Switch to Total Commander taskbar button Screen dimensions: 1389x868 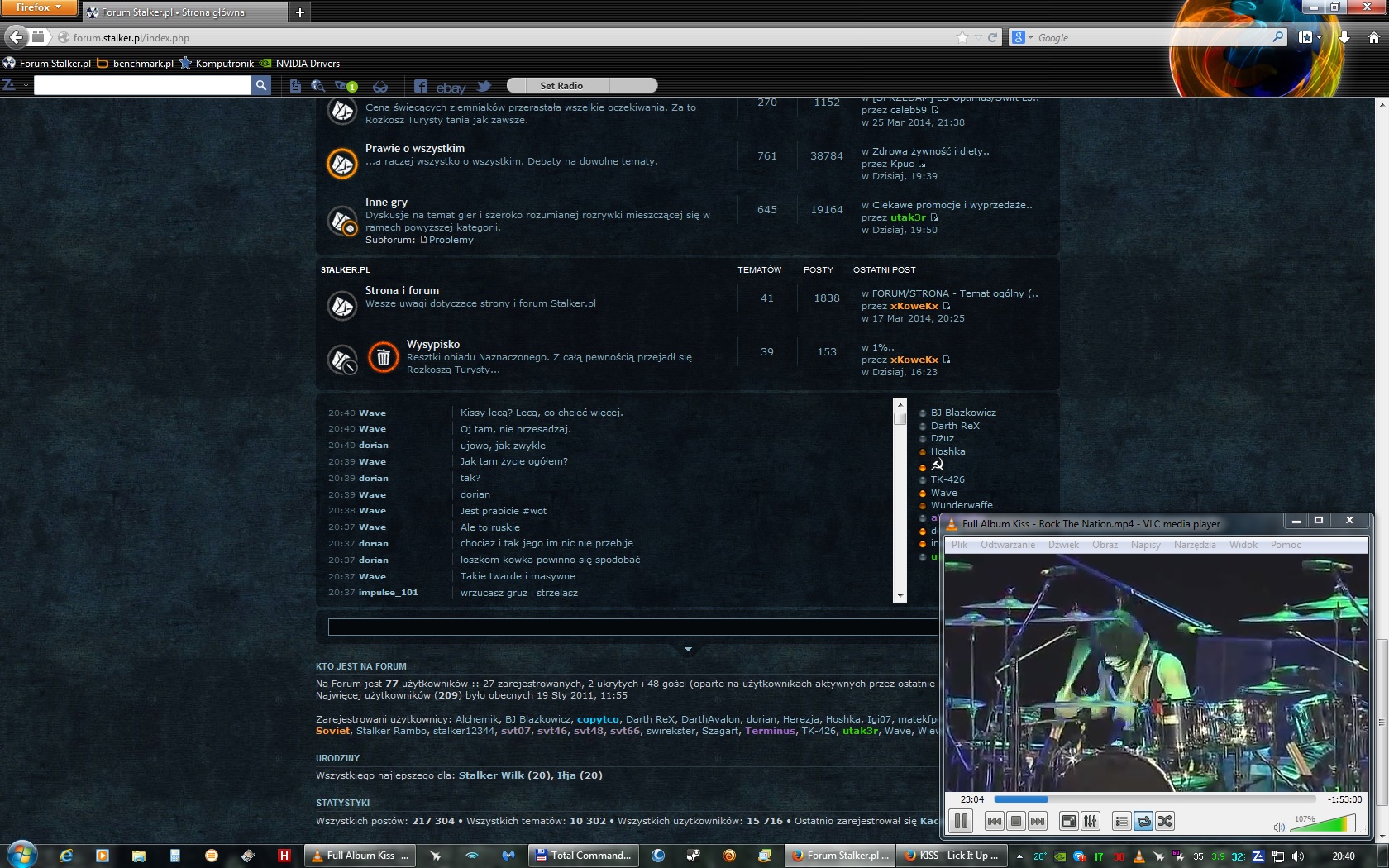point(584,856)
